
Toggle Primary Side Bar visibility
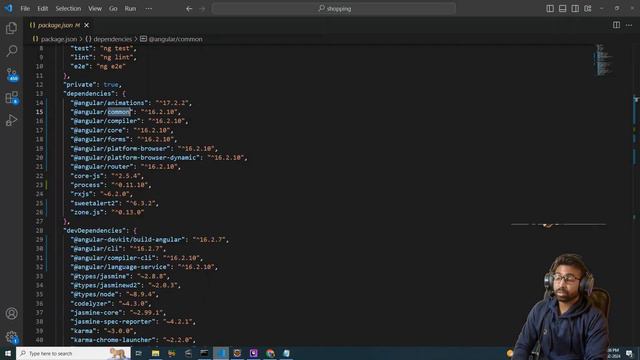coord(550,8)
